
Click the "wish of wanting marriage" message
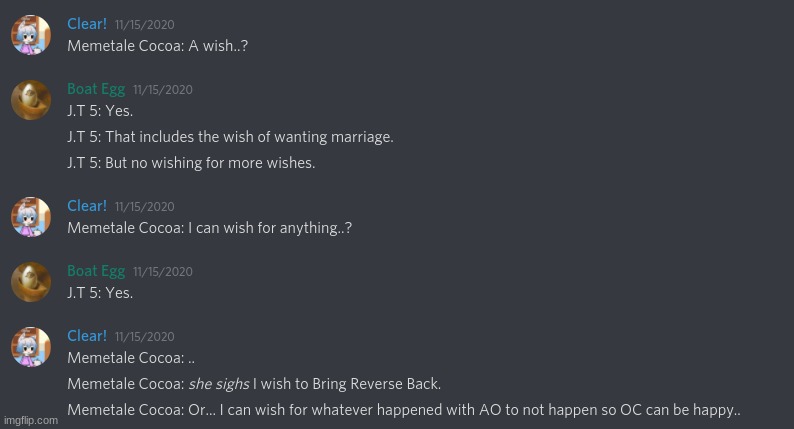coord(230,137)
